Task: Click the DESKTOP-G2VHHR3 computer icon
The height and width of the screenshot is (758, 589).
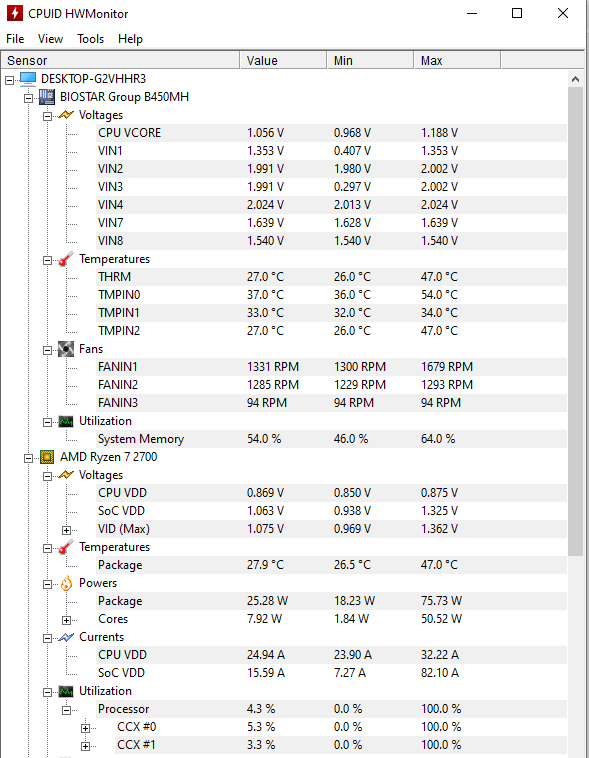Action: coord(28,79)
